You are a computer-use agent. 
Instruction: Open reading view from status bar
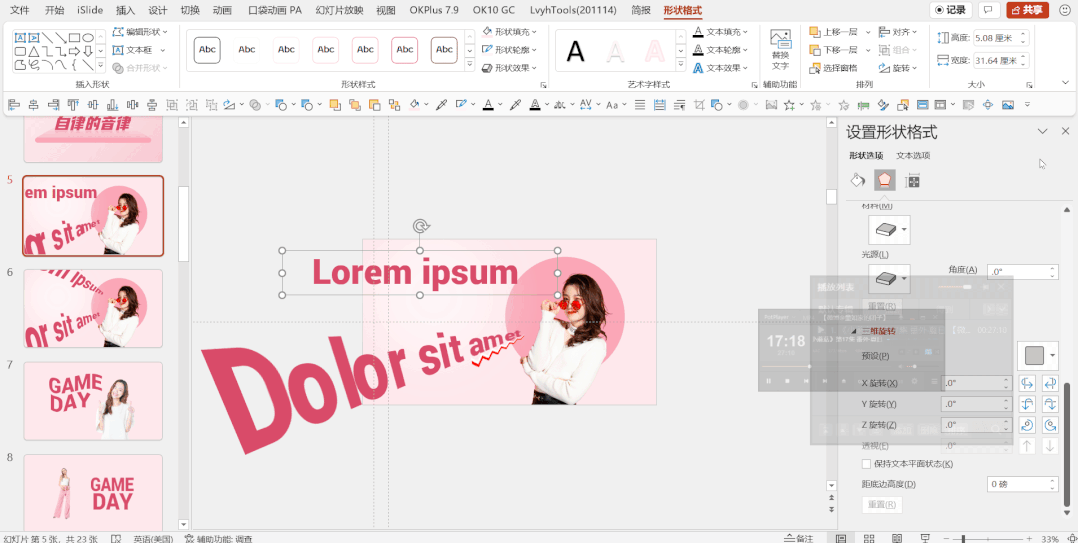[x=896, y=538]
